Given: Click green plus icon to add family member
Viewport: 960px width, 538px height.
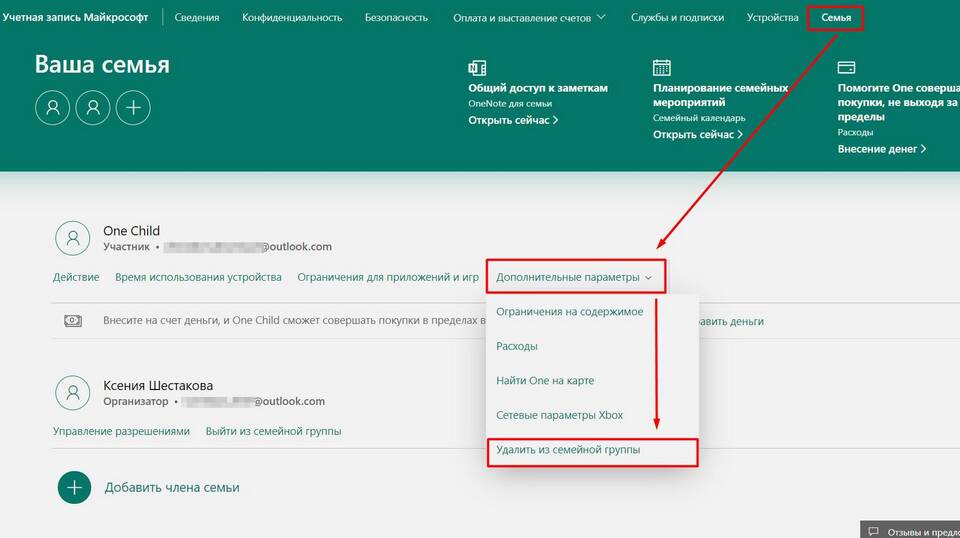Looking at the screenshot, I should pos(74,488).
